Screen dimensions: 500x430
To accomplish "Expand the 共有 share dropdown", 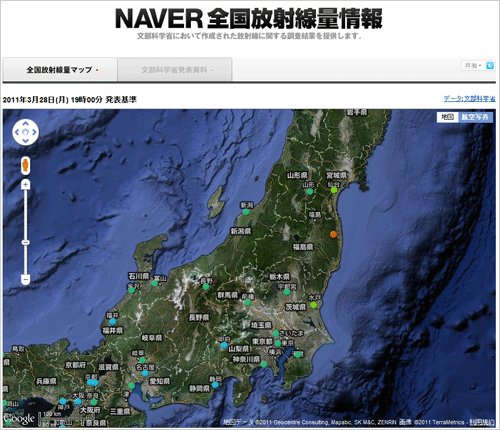I will (x=473, y=66).
